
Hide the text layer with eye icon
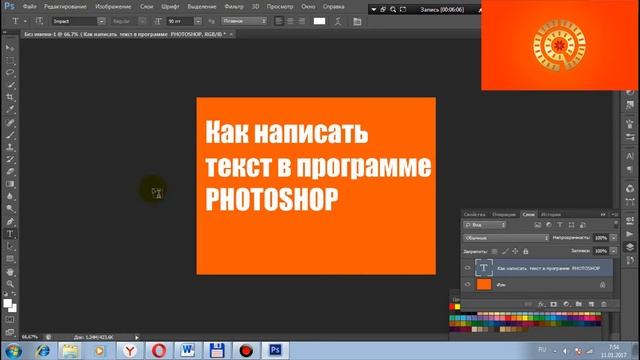pos(468,268)
